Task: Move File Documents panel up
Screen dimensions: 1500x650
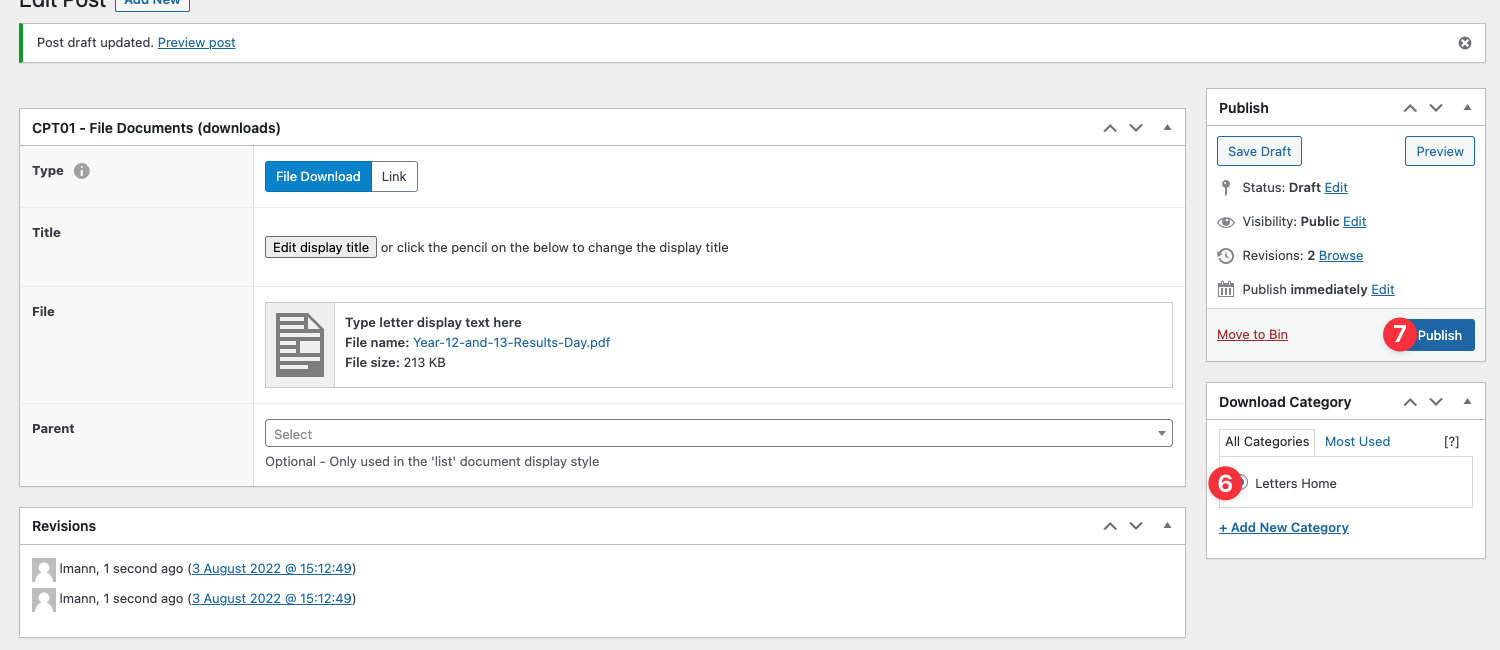Action: (x=1110, y=128)
